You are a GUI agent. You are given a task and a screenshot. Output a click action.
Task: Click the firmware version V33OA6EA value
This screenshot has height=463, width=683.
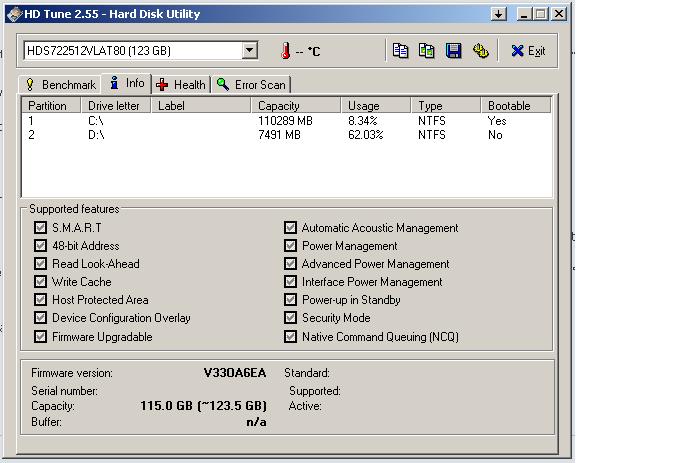click(x=235, y=373)
